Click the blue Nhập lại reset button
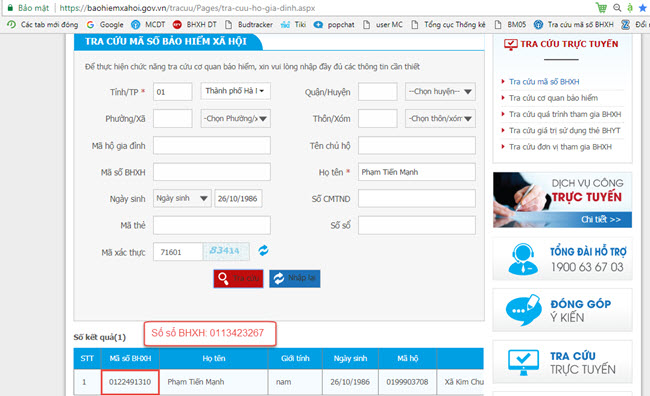This screenshot has height=396, width=650. [x=295, y=278]
